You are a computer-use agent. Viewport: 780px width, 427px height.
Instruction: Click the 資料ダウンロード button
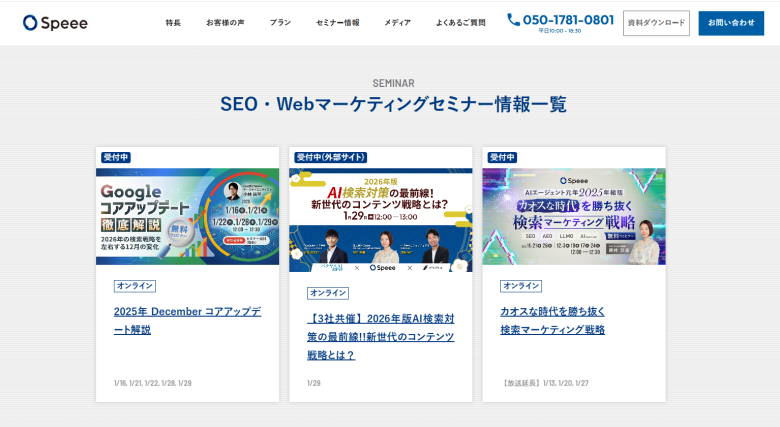[x=656, y=23]
